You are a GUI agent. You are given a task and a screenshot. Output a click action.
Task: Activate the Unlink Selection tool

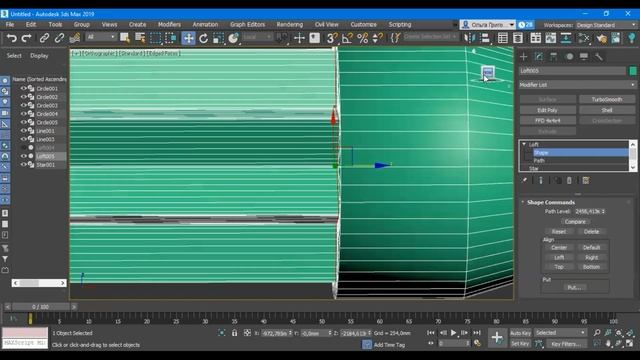(59, 38)
